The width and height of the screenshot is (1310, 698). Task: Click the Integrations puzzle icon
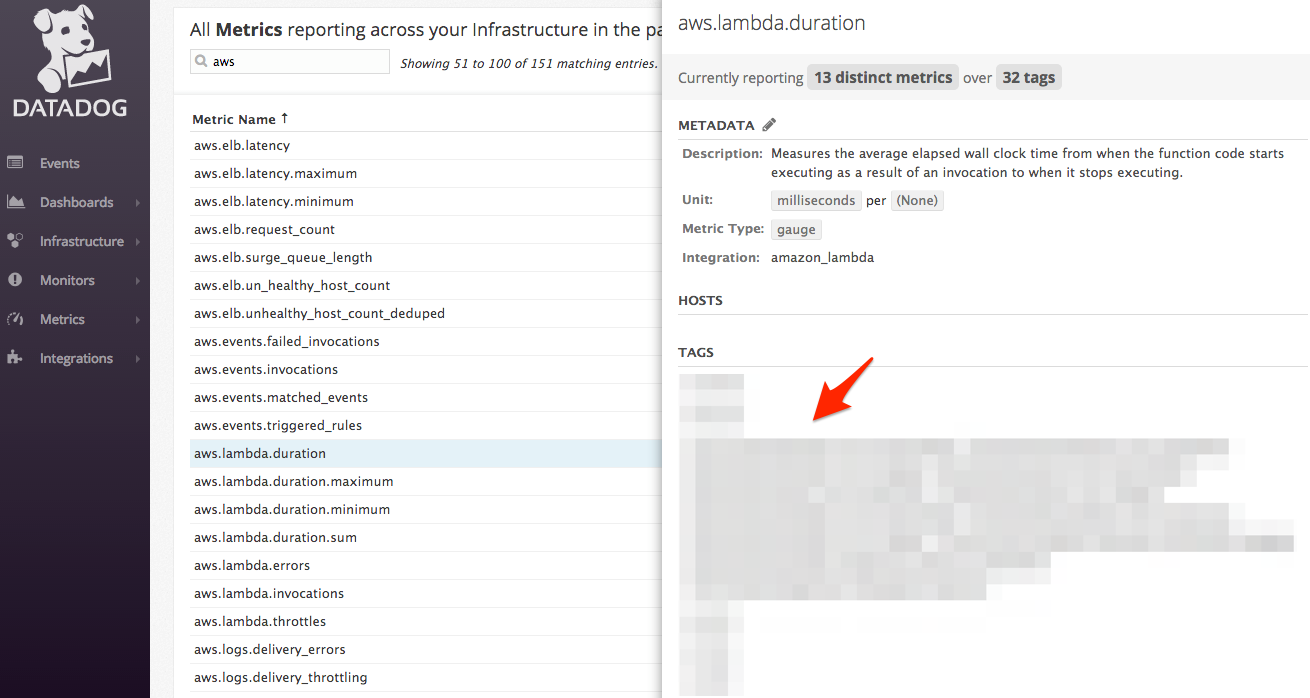click(x=15, y=358)
